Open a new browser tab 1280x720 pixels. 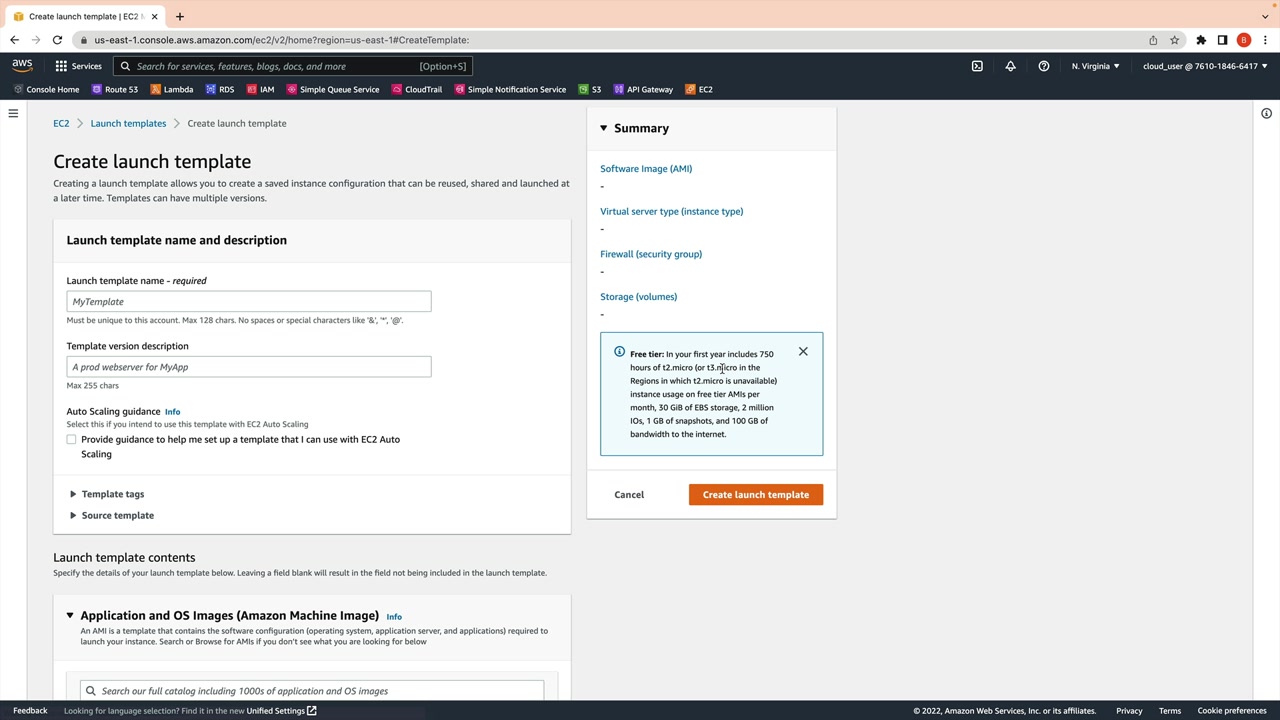click(x=180, y=16)
